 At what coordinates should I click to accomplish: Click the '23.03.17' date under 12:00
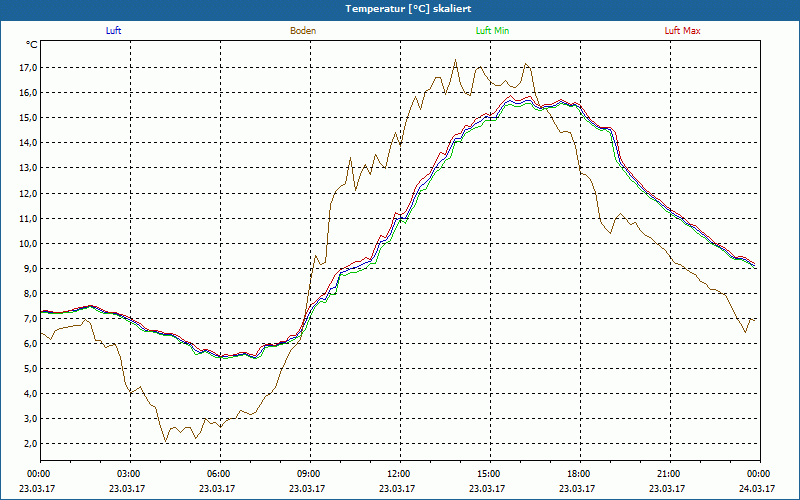[397, 488]
